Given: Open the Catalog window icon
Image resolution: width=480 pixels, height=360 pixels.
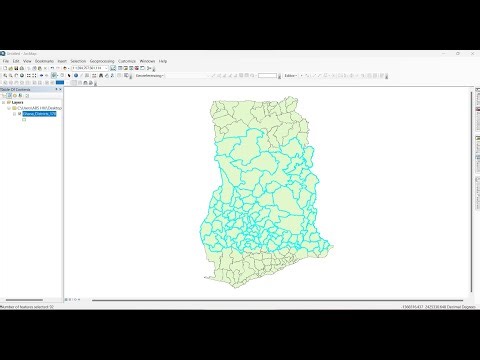Looking at the screenshot, I should pyautogui.click(x=125, y=68).
